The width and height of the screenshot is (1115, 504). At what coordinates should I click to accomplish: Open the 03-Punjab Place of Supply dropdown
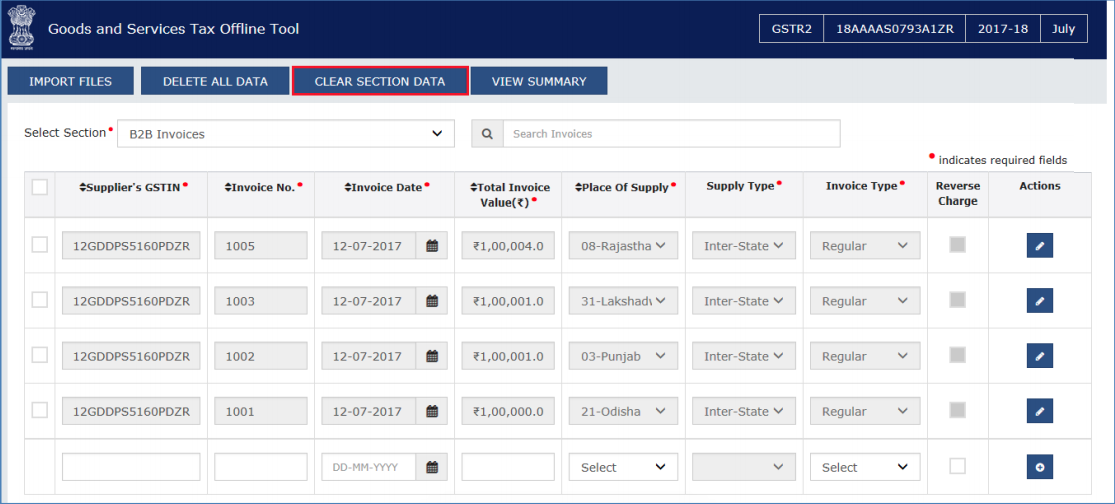623,356
